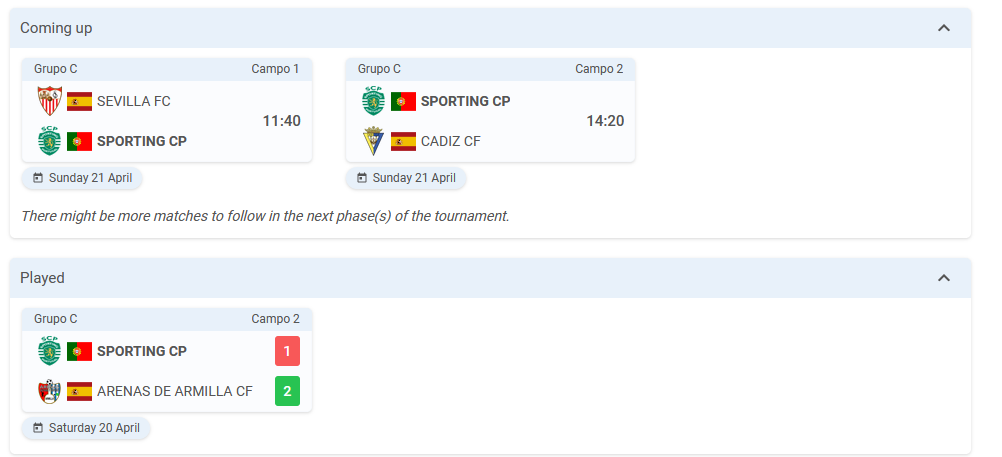Select the Saturday 20 April date chip
Image resolution: width=1002 pixels, height=457 pixels.
[x=86, y=428]
